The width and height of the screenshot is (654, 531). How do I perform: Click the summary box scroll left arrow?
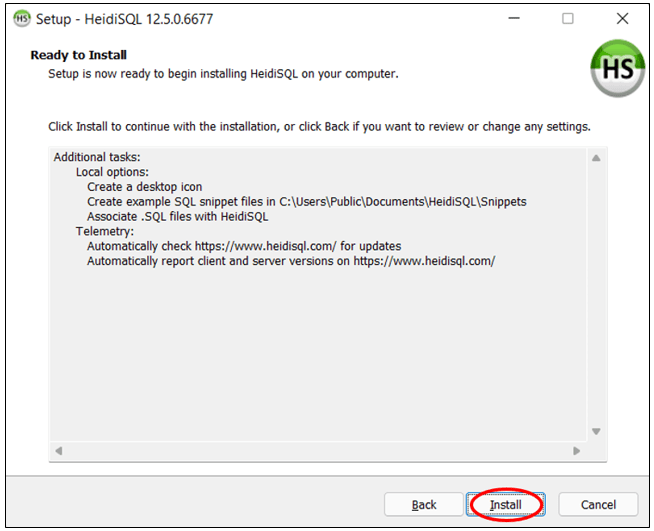coord(58,451)
